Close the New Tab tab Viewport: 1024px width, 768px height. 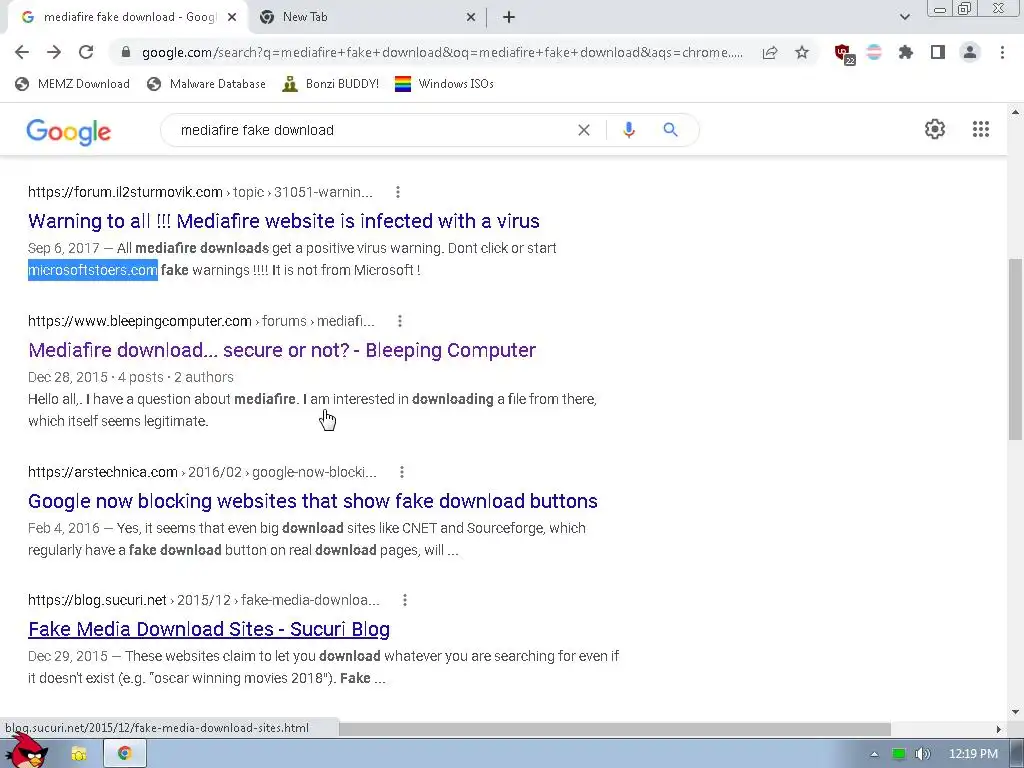471,17
